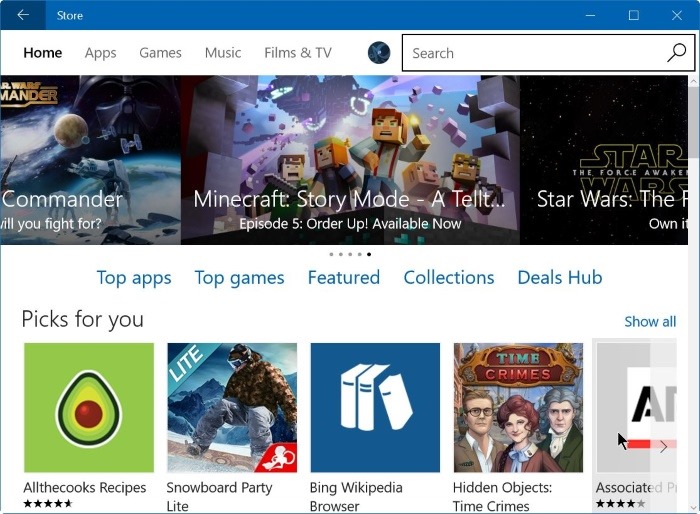Image resolution: width=700 pixels, height=514 pixels.
Task: Select the third carousel page dot
Action: 350,254
